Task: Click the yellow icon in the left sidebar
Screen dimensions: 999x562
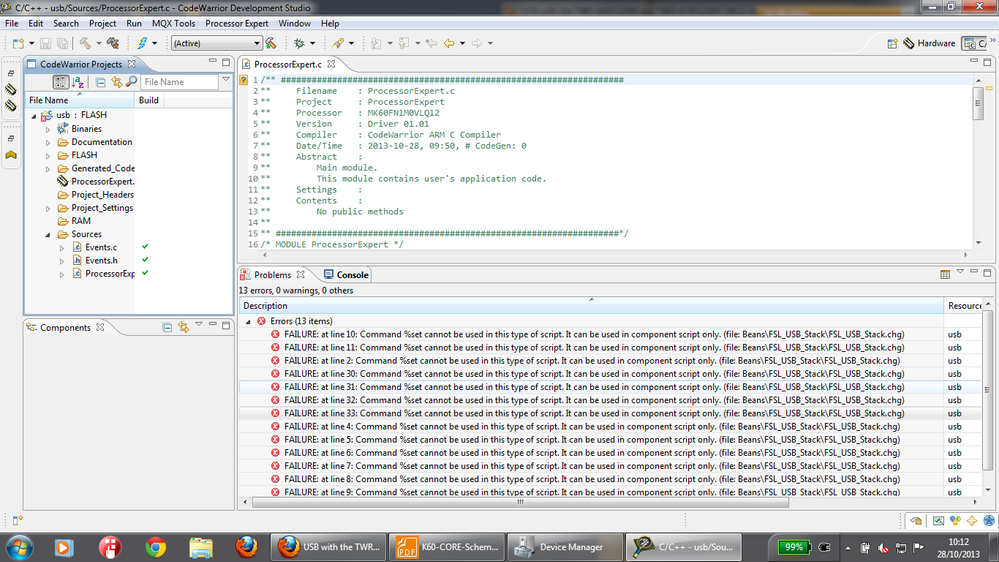Action: 11,155
